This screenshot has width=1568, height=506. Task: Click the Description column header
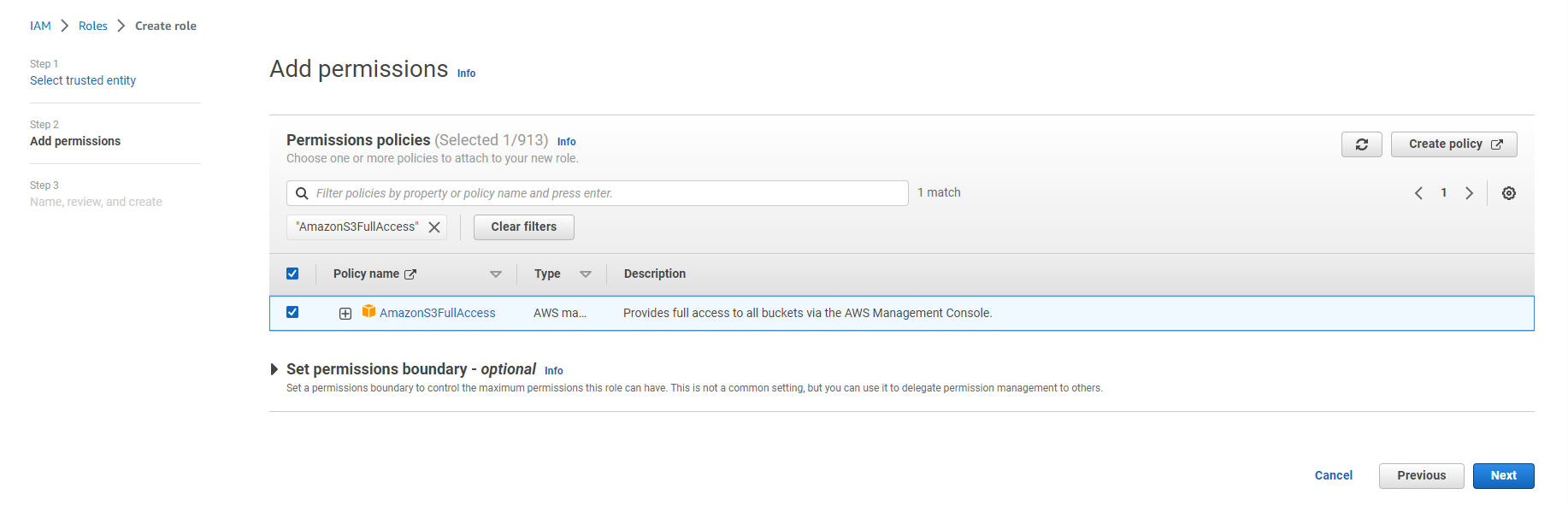(654, 274)
